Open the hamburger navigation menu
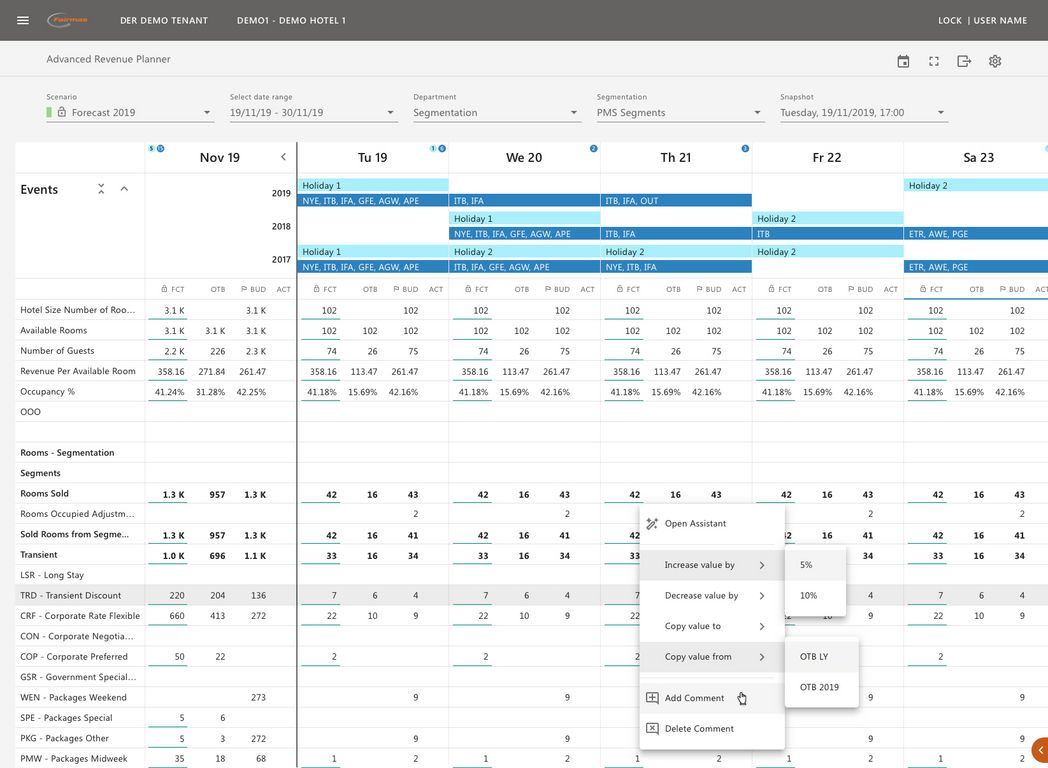1048x768 pixels. coord(23,20)
